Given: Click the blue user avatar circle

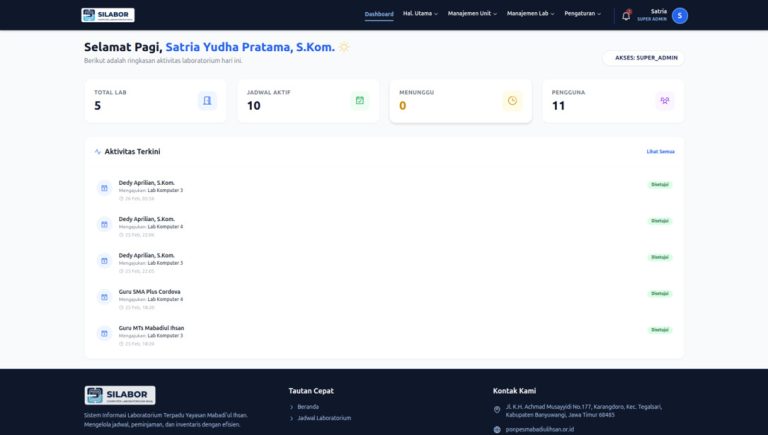Looking at the screenshot, I should 680,15.
